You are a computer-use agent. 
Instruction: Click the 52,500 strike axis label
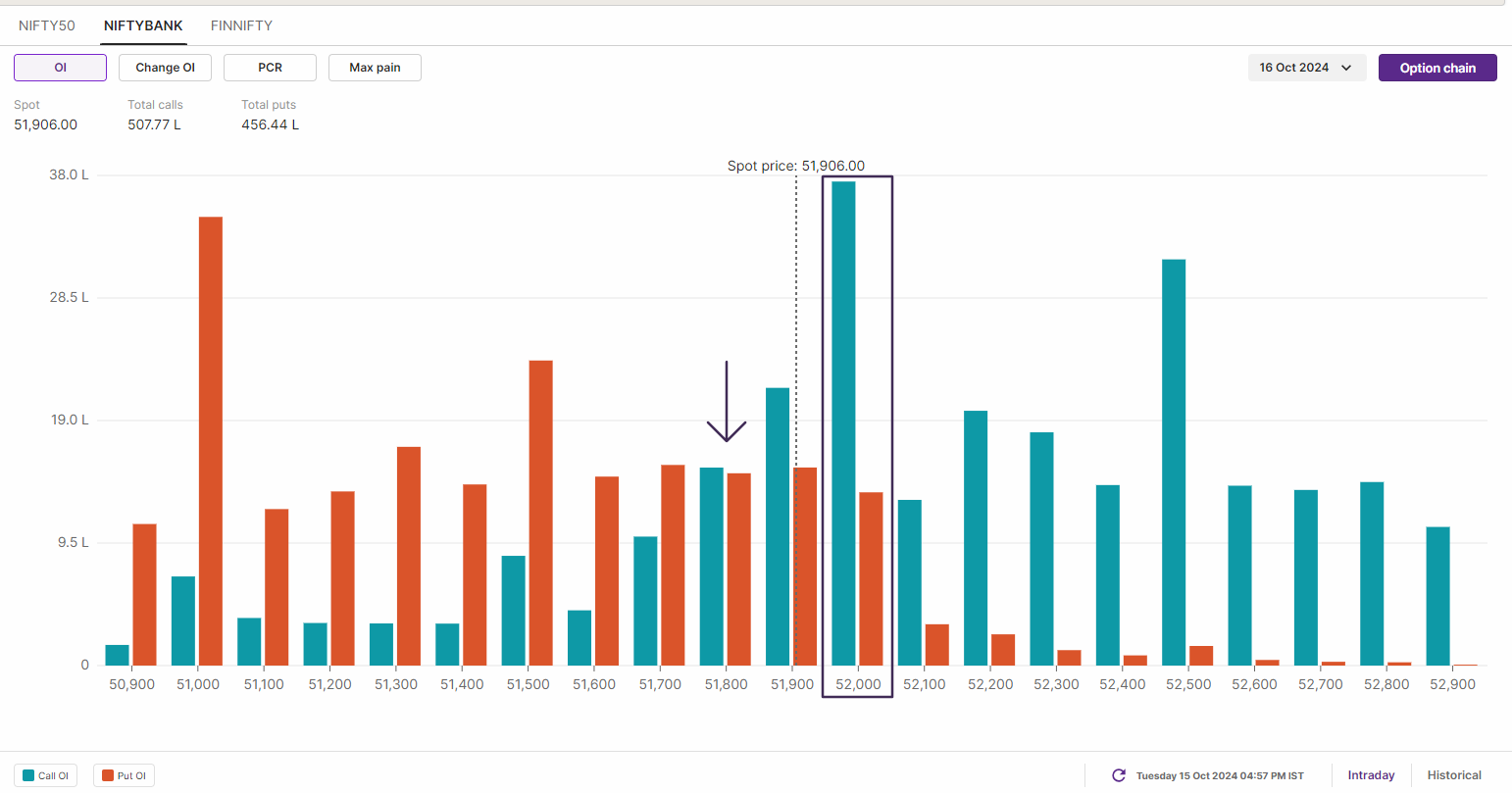[1188, 684]
